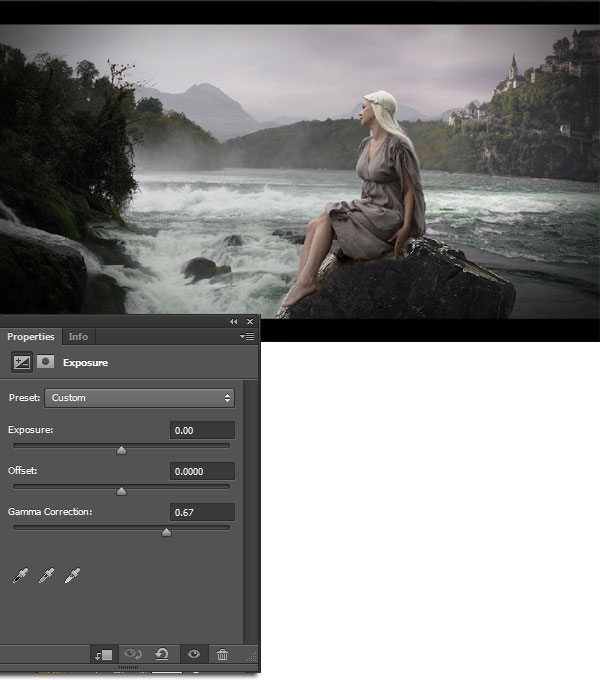Click the Exposure adjustment icon
Screen dimensions: 600x680
click(x=22, y=362)
